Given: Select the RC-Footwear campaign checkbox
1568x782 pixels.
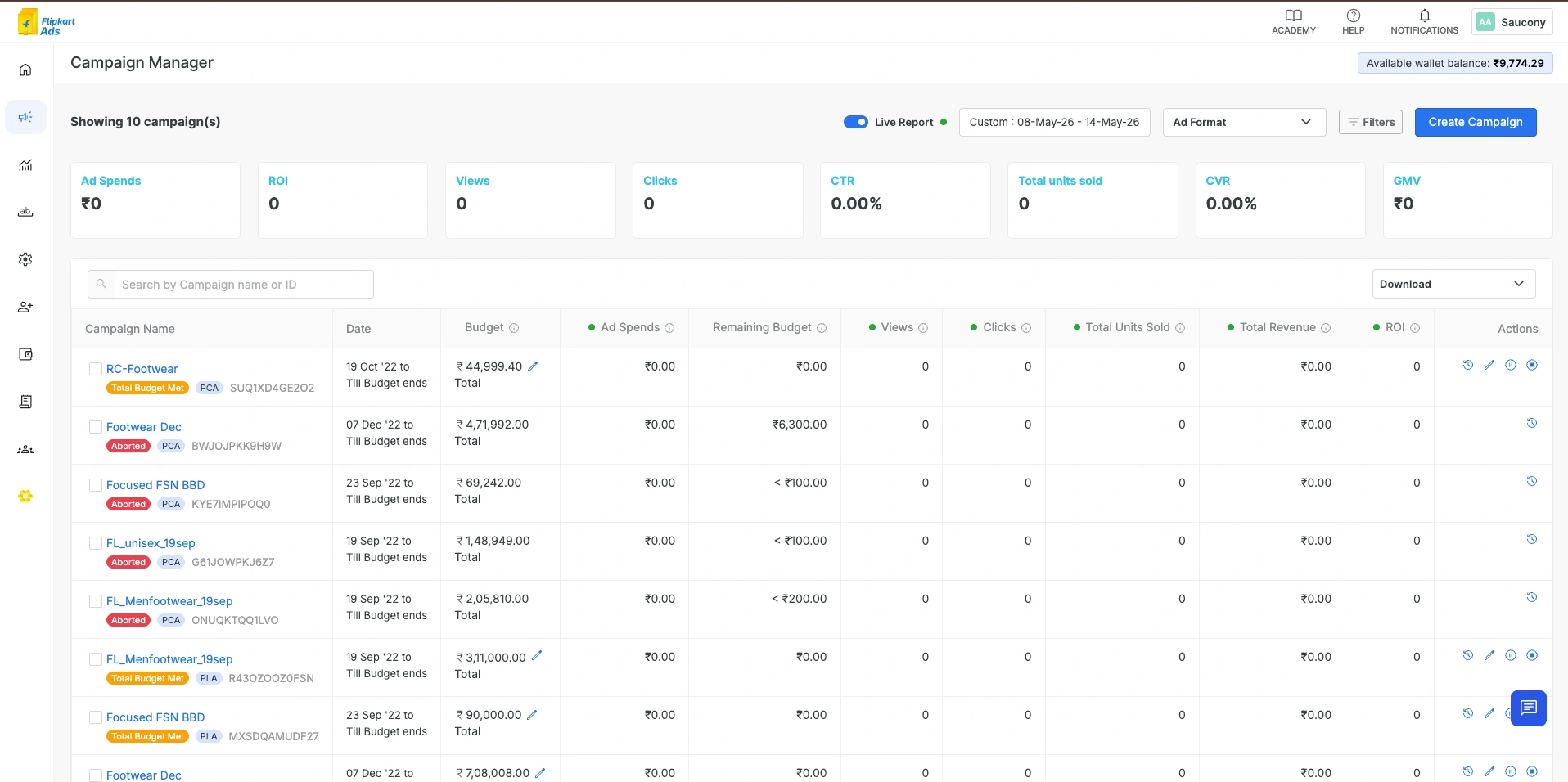Looking at the screenshot, I should [x=96, y=369].
